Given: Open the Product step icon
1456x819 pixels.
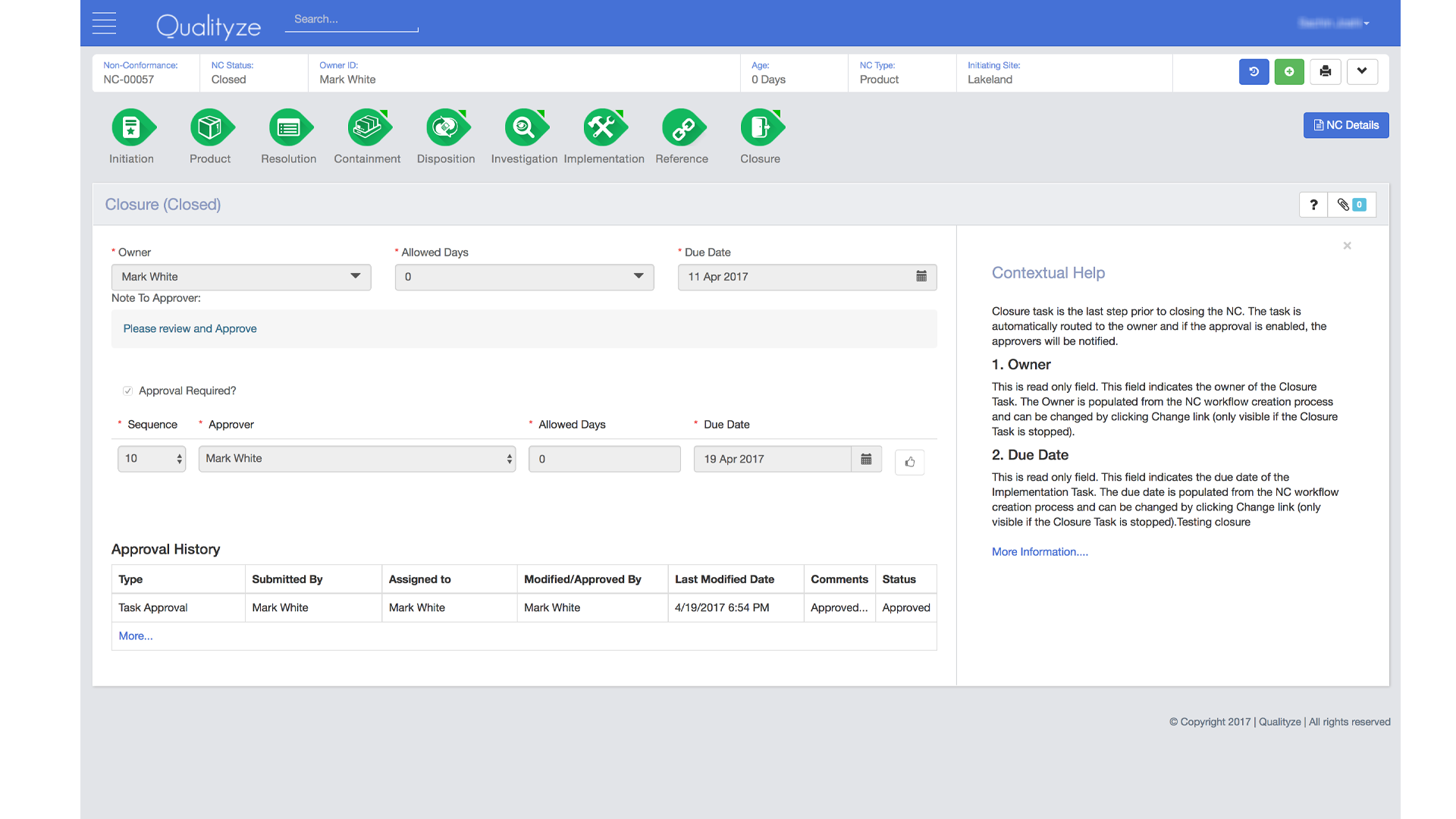Looking at the screenshot, I should click(210, 127).
